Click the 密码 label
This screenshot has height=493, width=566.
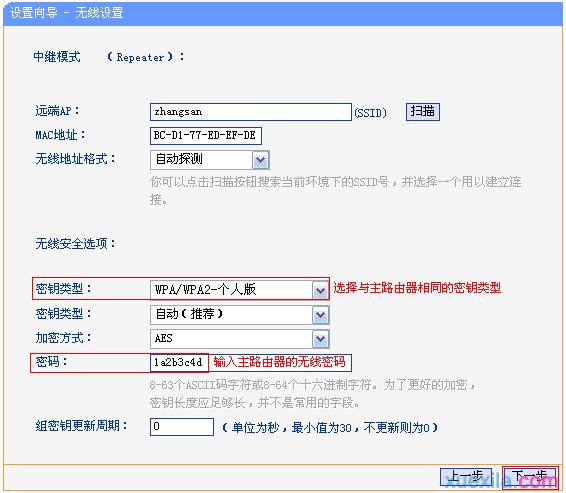coord(52,362)
